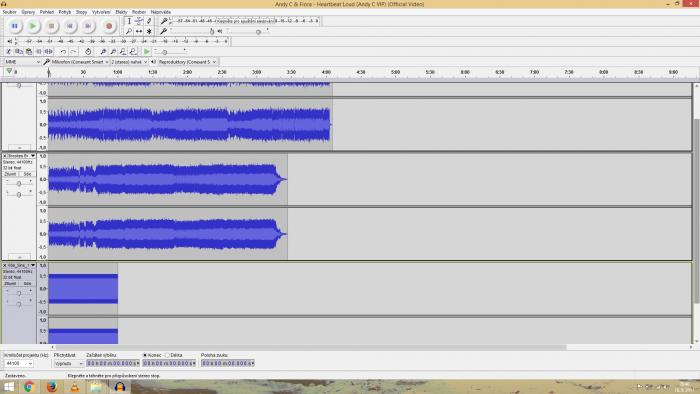Click the Undo arrow in edit toolbar

click(x=63, y=52)
